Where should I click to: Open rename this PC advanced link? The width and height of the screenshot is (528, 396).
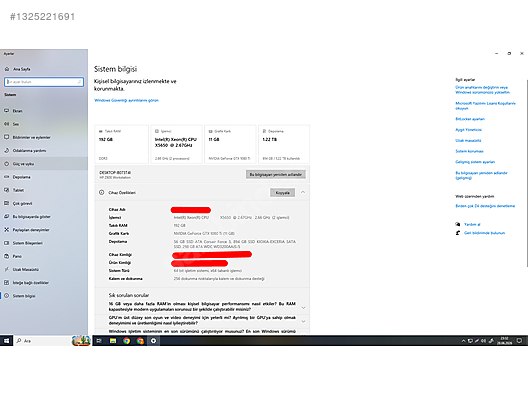click(482, 175)
